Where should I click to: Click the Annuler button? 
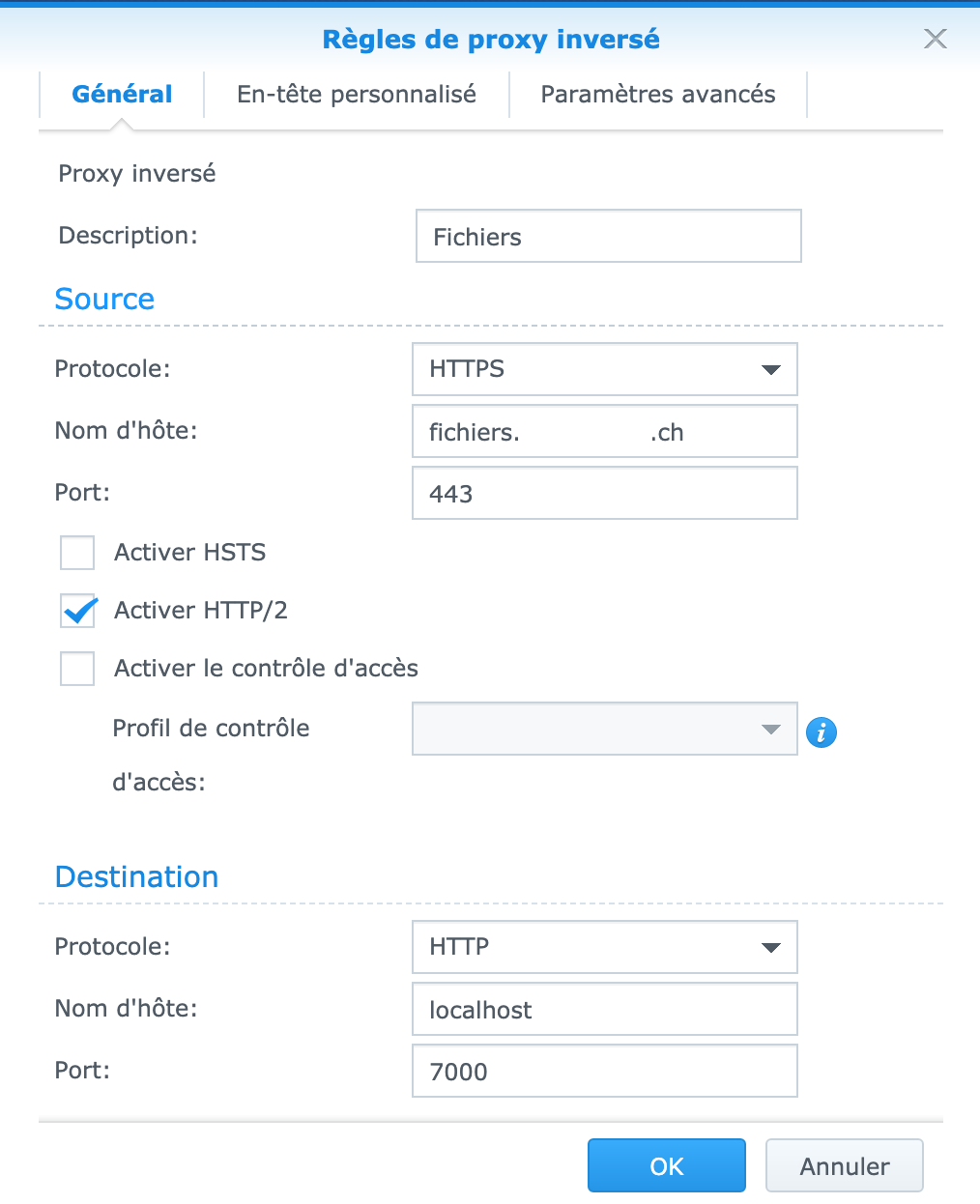pyautogui.click(x=845, y=1166)
